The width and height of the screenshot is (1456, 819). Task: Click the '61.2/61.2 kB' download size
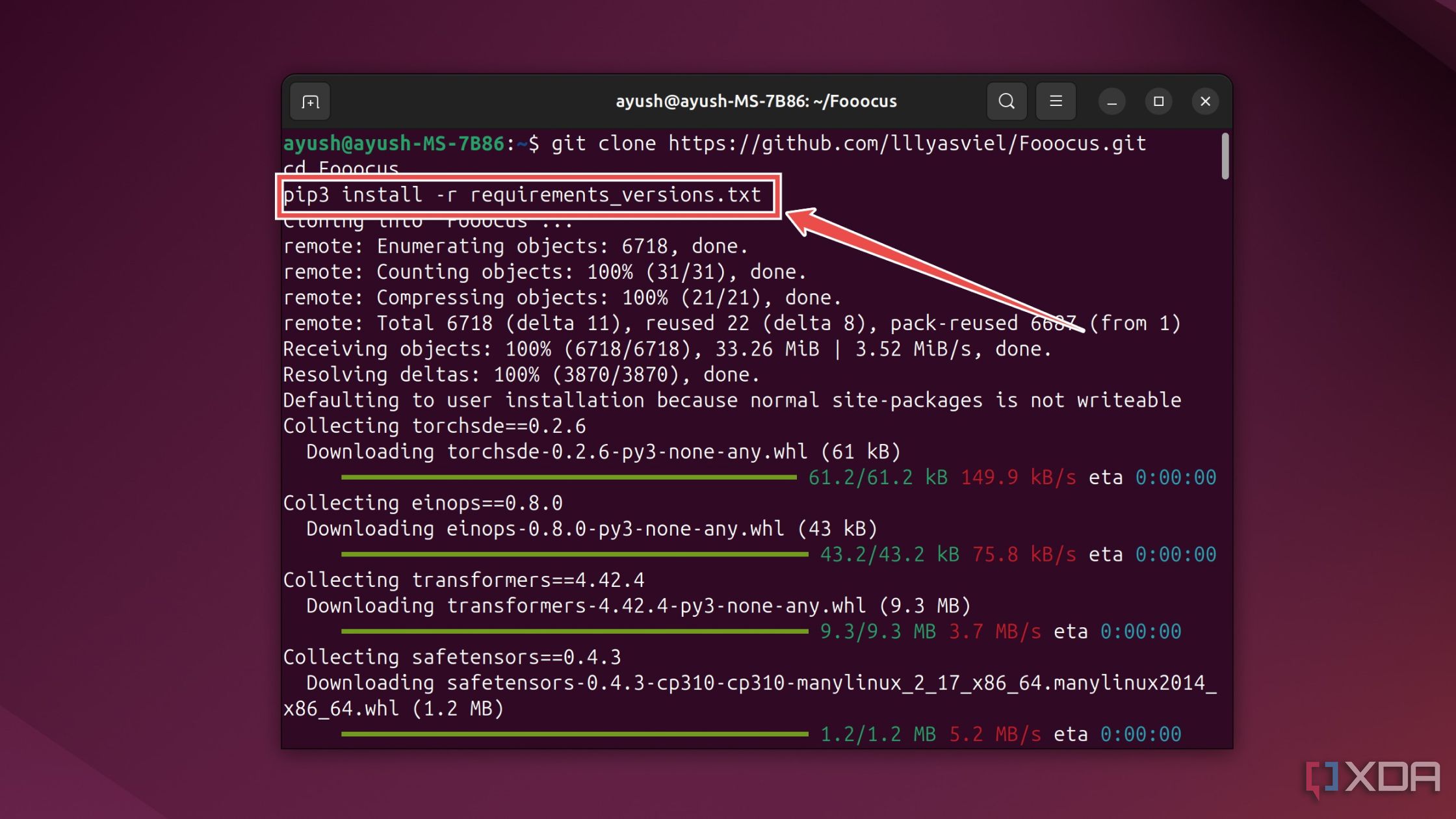click(877, 477)
